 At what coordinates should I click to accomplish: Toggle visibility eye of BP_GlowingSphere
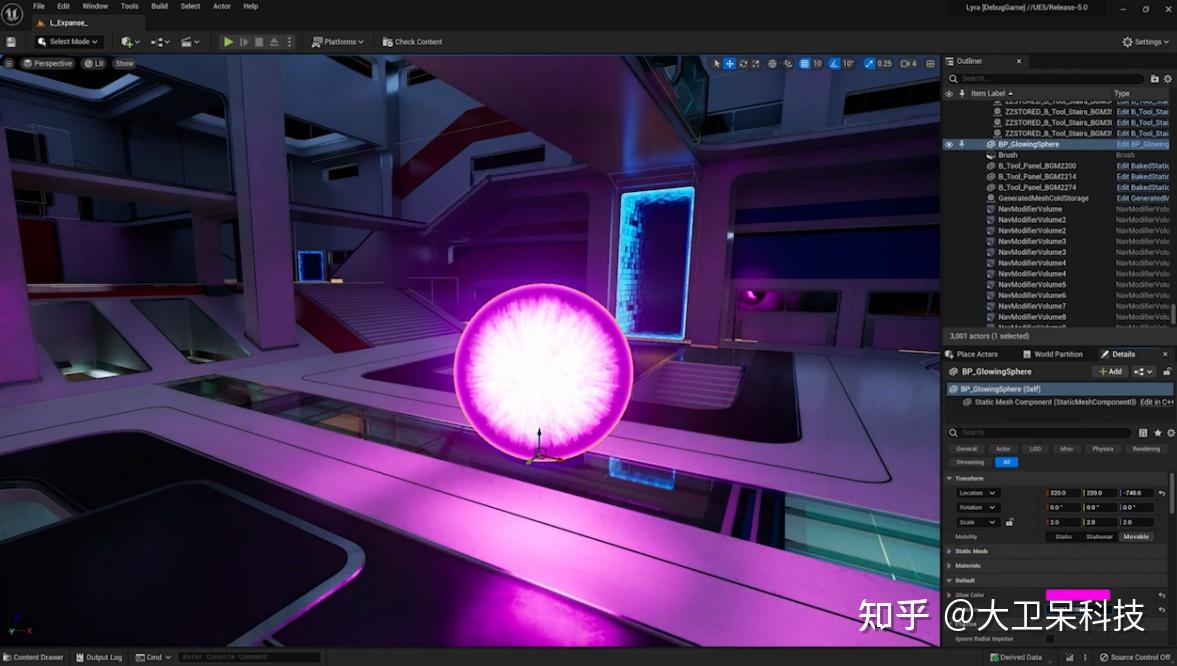point(949,144)
